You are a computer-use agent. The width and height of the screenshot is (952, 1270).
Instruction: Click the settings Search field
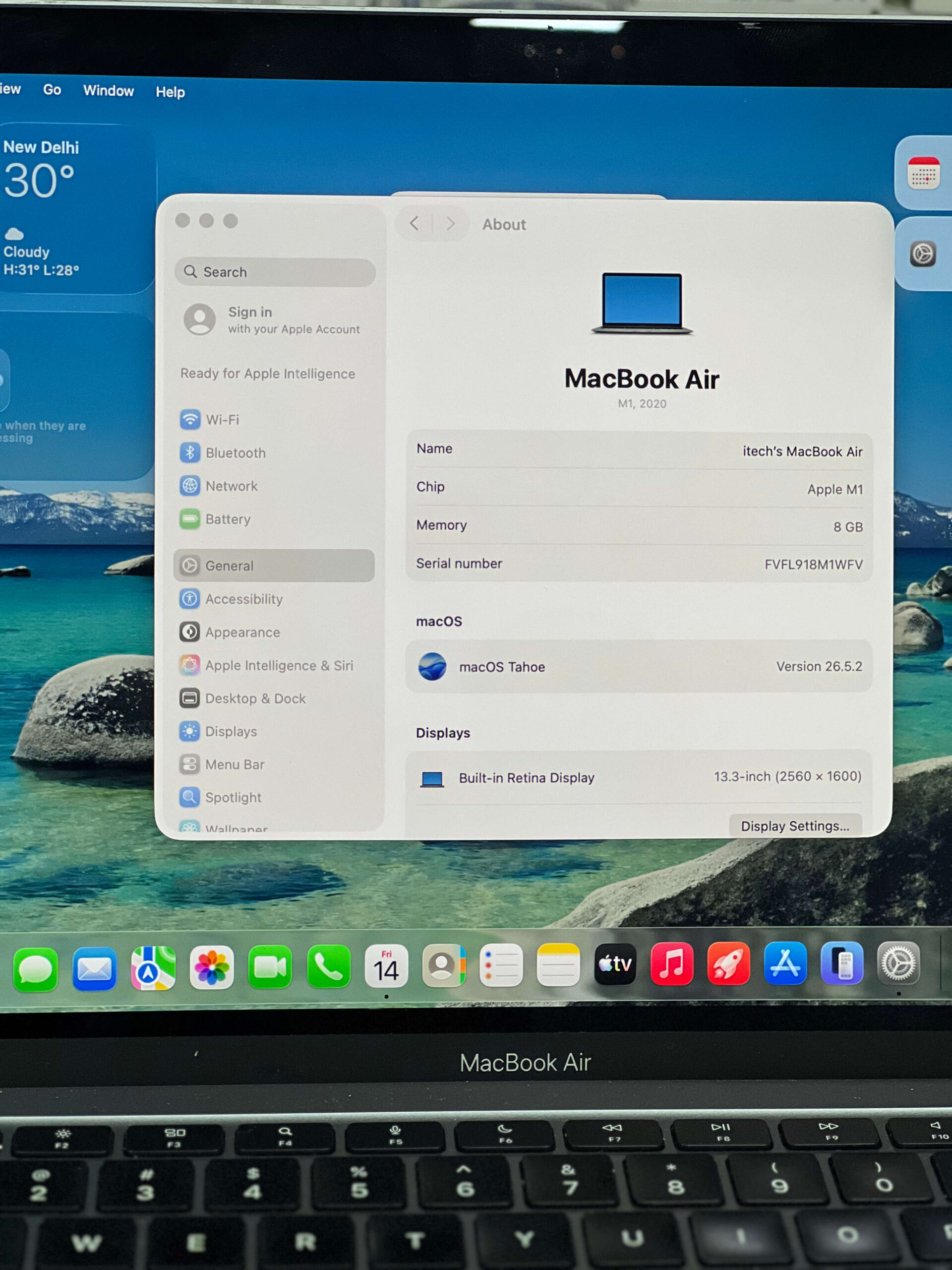point(275,272)
